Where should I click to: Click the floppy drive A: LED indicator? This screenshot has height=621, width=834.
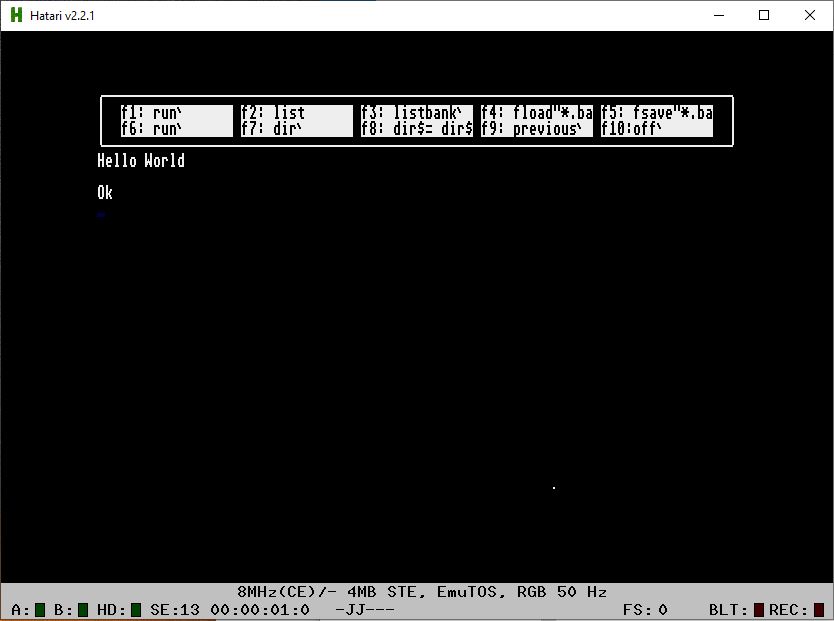coord(40,609)
